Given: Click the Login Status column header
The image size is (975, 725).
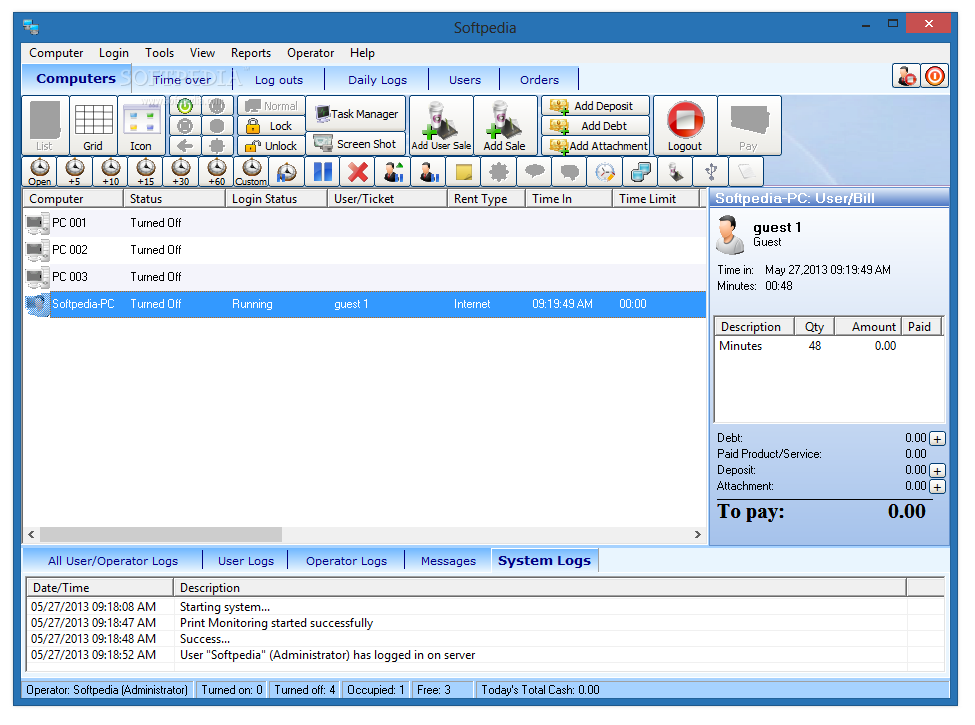Looking at the screenshot, I should coord(275,199).
